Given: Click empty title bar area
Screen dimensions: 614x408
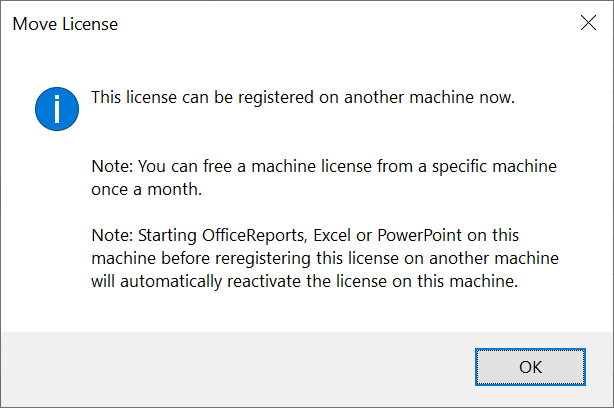Looking at the screenshot, I should 330,24.
